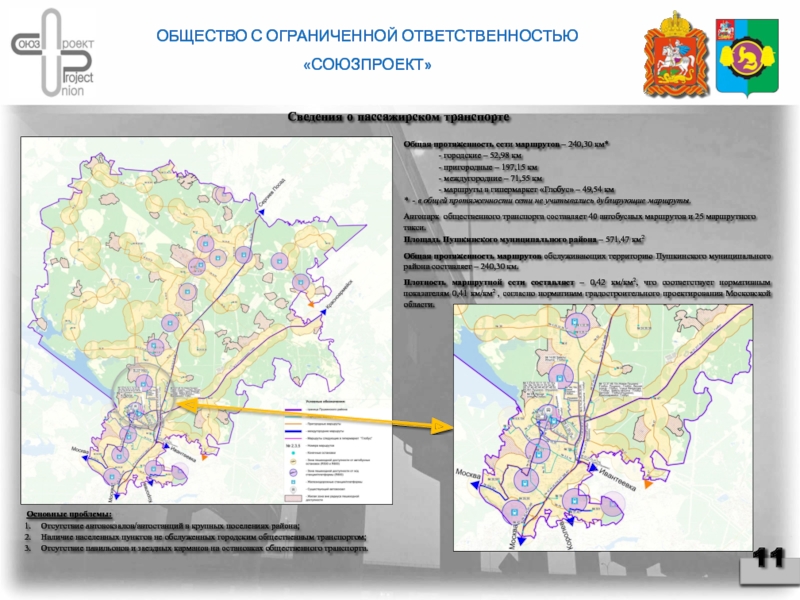Screen dimensions: 800x600
Task: Click the "Ивантеевка" label on the enlarged inset map
Action: [617, 480]
